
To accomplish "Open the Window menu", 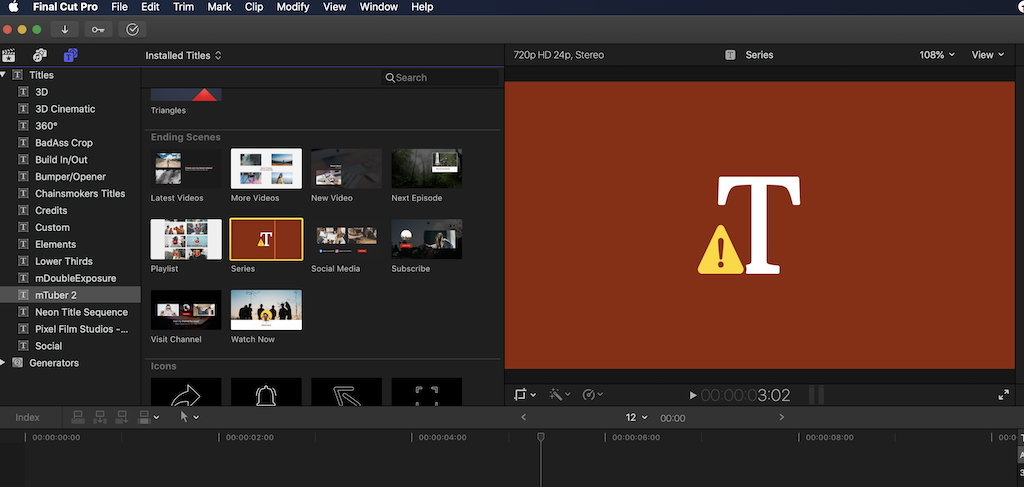I will [379, 7].
